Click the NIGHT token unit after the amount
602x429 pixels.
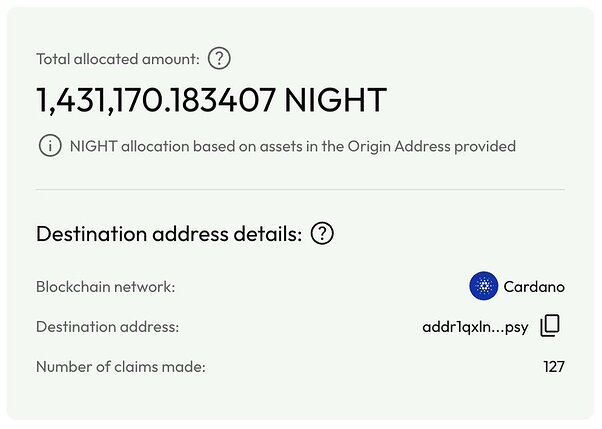[x=335, y=100]
